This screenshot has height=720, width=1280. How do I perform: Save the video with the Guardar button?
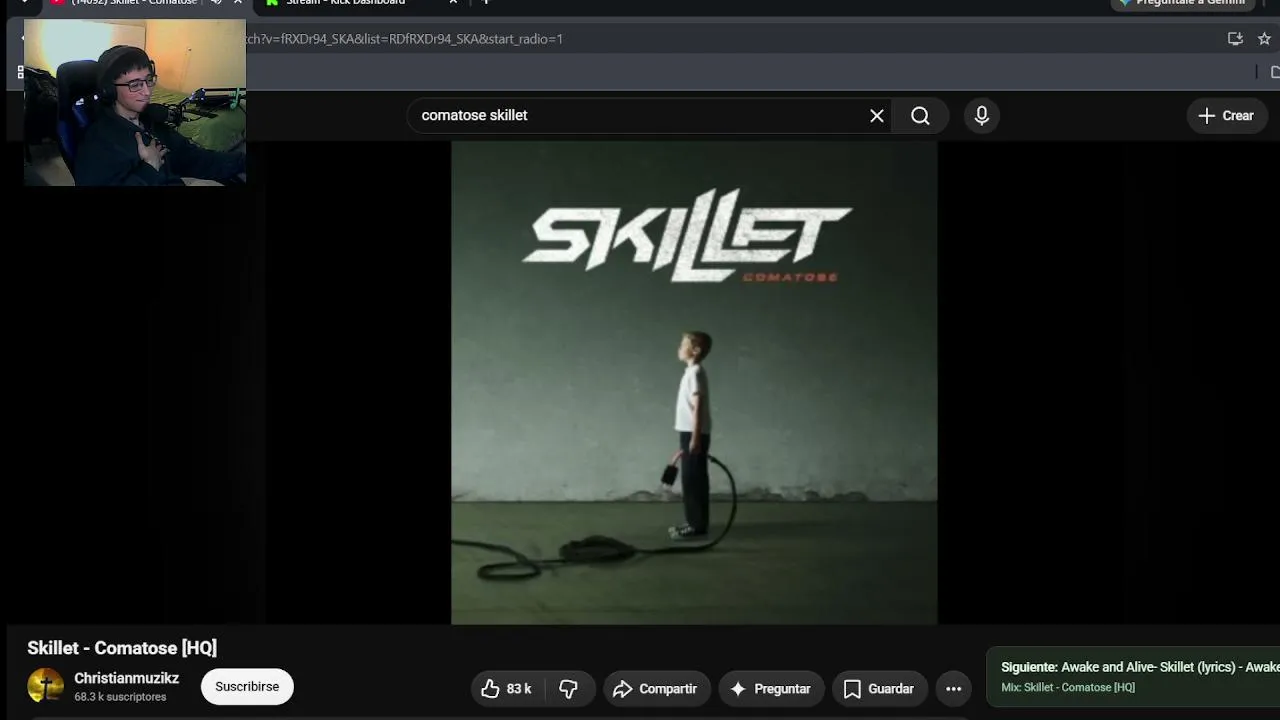[x=880, y=688]
